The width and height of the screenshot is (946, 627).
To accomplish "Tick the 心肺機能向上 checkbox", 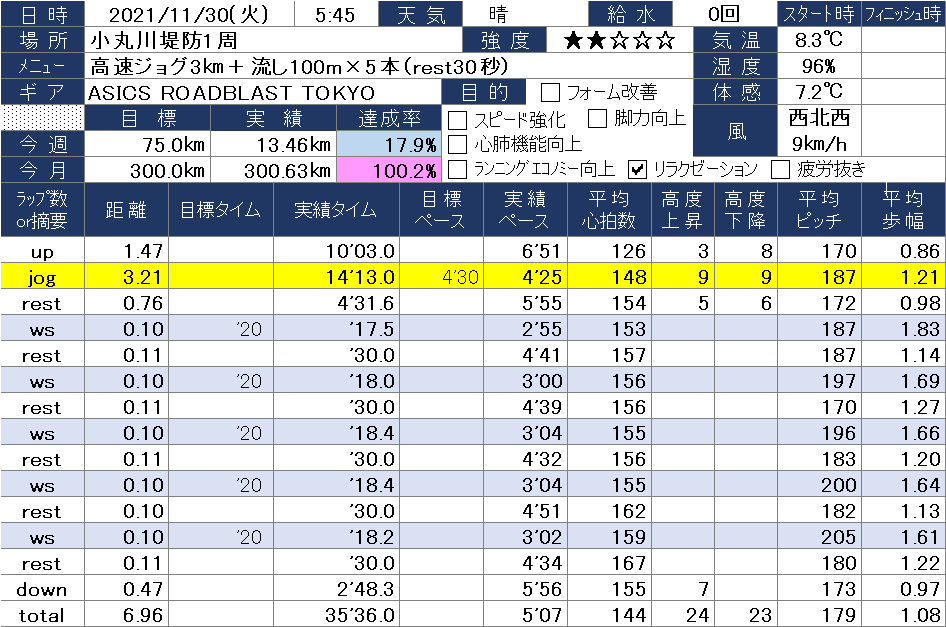I will (x=458, y=144).
